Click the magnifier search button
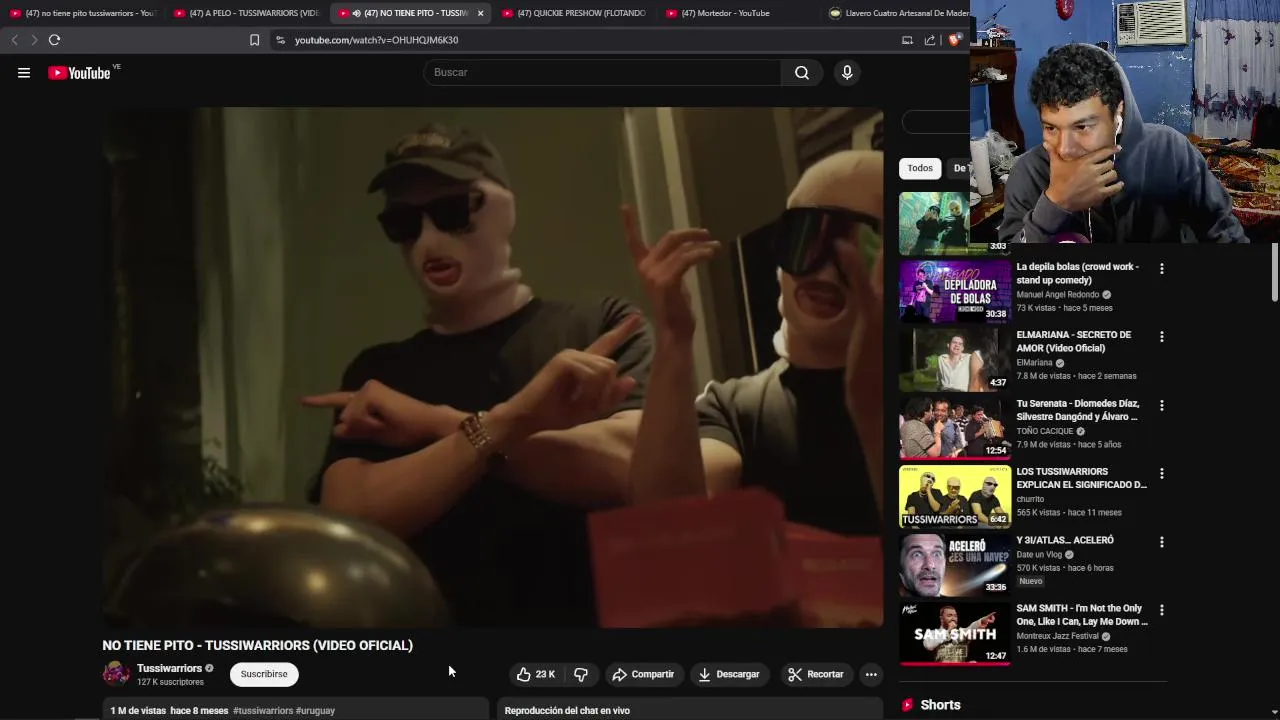 tap(802, 72)
